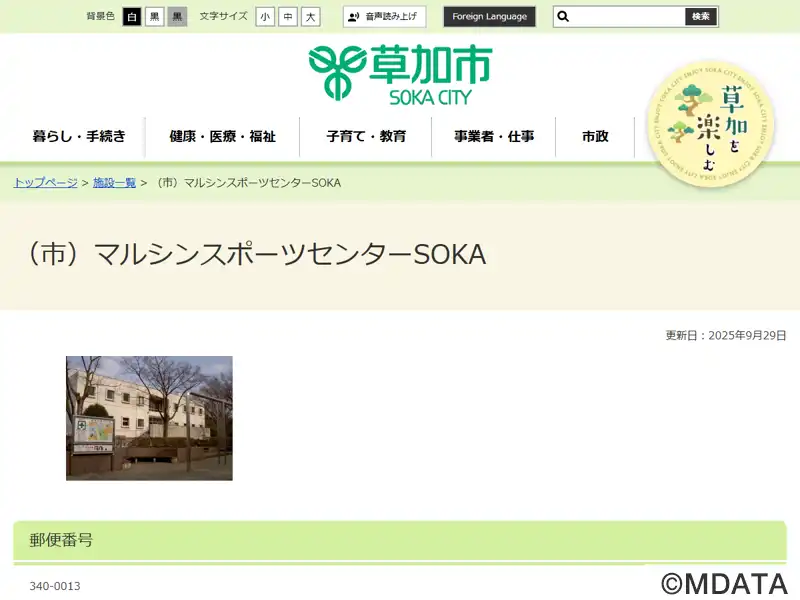Set background to the gray 黒 swatch
Image resolution: width=800 pixels, height=600 pixels.
(x=177, y=17)
